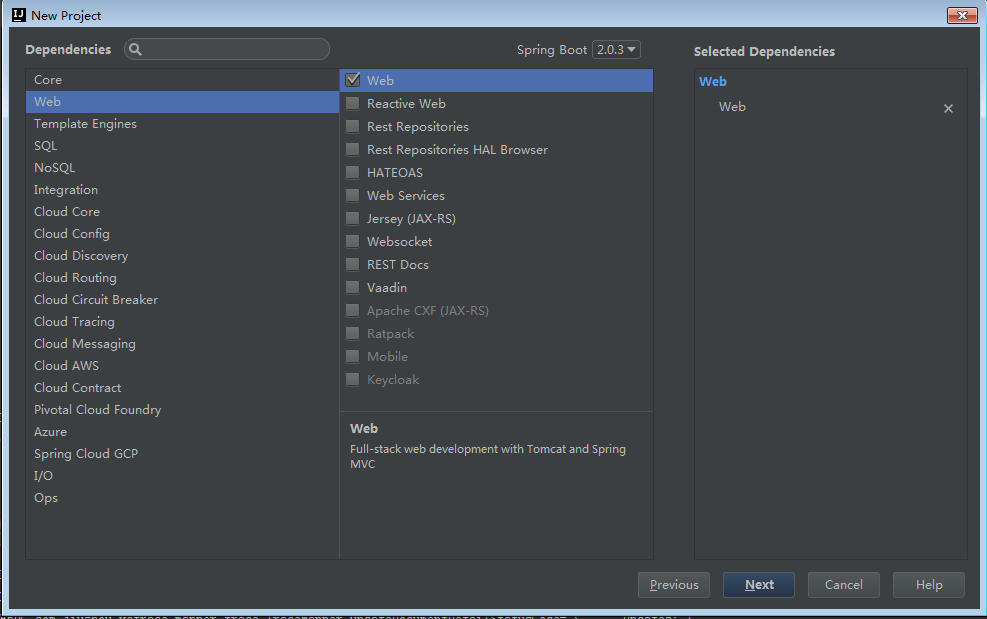
Task: Click the IntelliJ logo in title bar
Action: click(x=19, y=14)
